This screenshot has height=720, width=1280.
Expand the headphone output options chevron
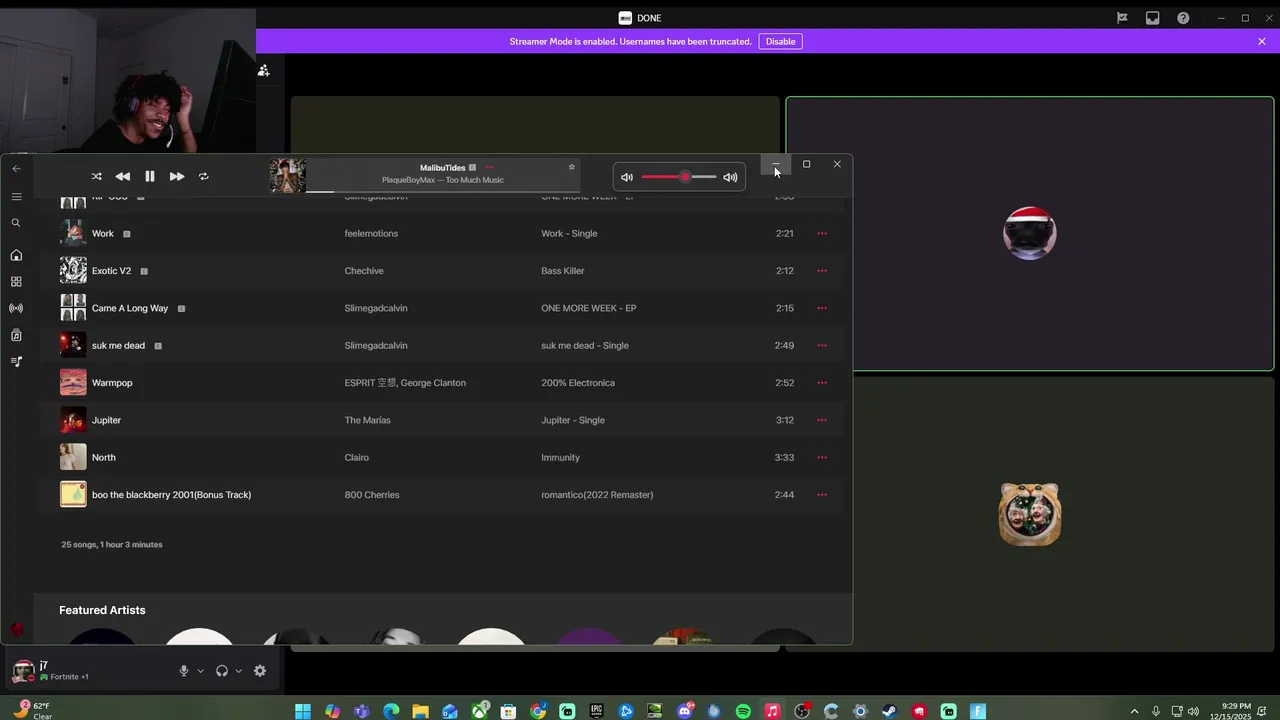click(238, 671)
